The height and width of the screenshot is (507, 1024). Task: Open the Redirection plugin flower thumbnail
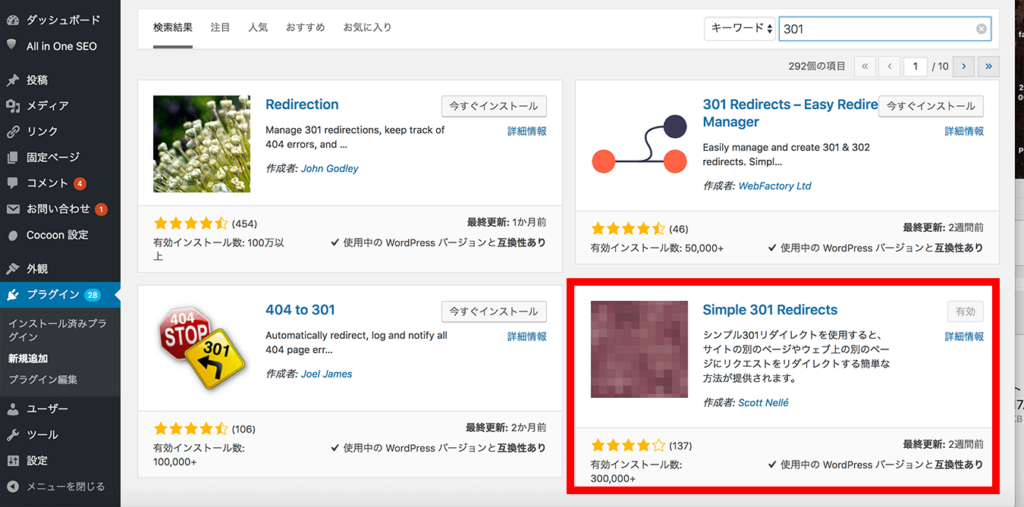point(201,144)
